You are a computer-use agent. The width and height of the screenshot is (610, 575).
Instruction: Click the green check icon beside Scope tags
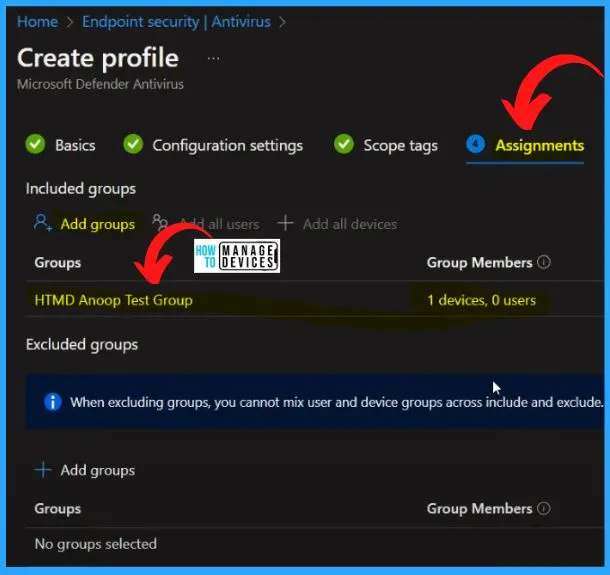344,144
